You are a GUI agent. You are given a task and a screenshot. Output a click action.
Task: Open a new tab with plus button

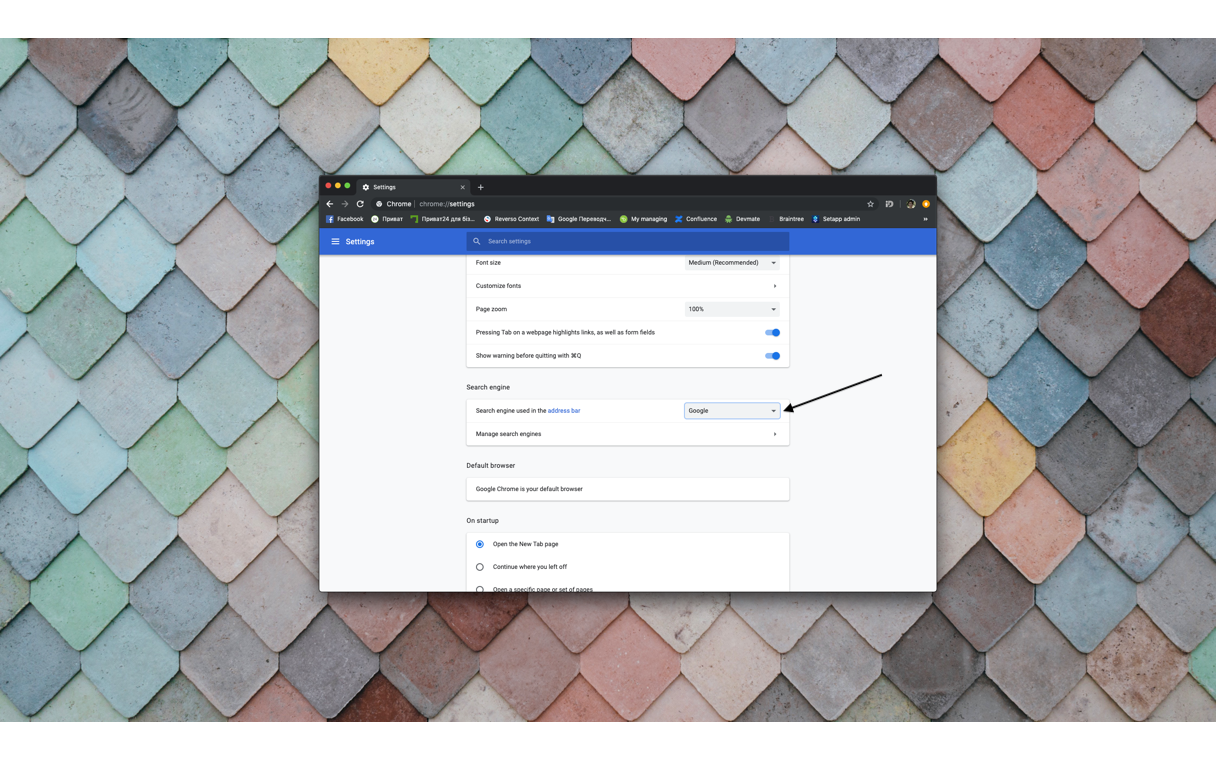pos(481,187)
